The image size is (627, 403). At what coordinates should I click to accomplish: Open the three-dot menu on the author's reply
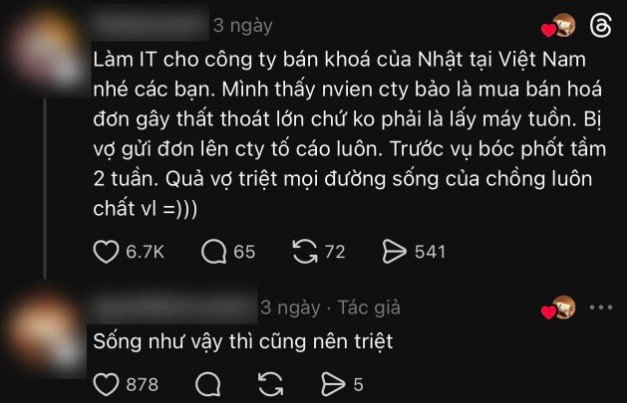(x=601, y=307)
